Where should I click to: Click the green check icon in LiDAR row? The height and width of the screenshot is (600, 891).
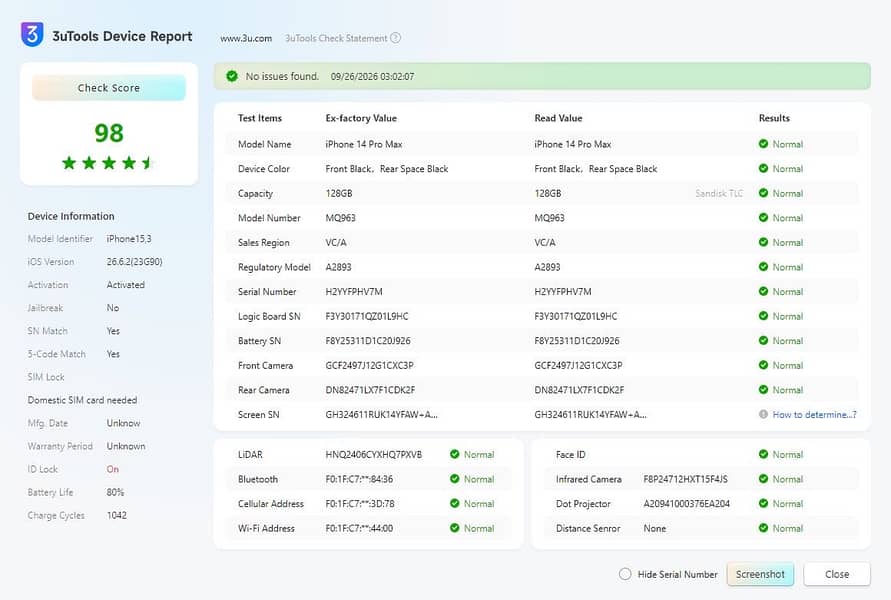click(x=455, y=454)
